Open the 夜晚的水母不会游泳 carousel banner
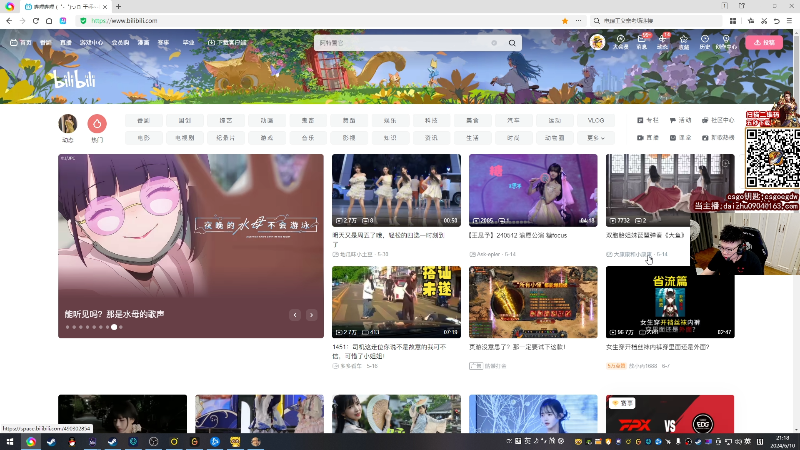800x450 pixels. [x=191, y=246]
